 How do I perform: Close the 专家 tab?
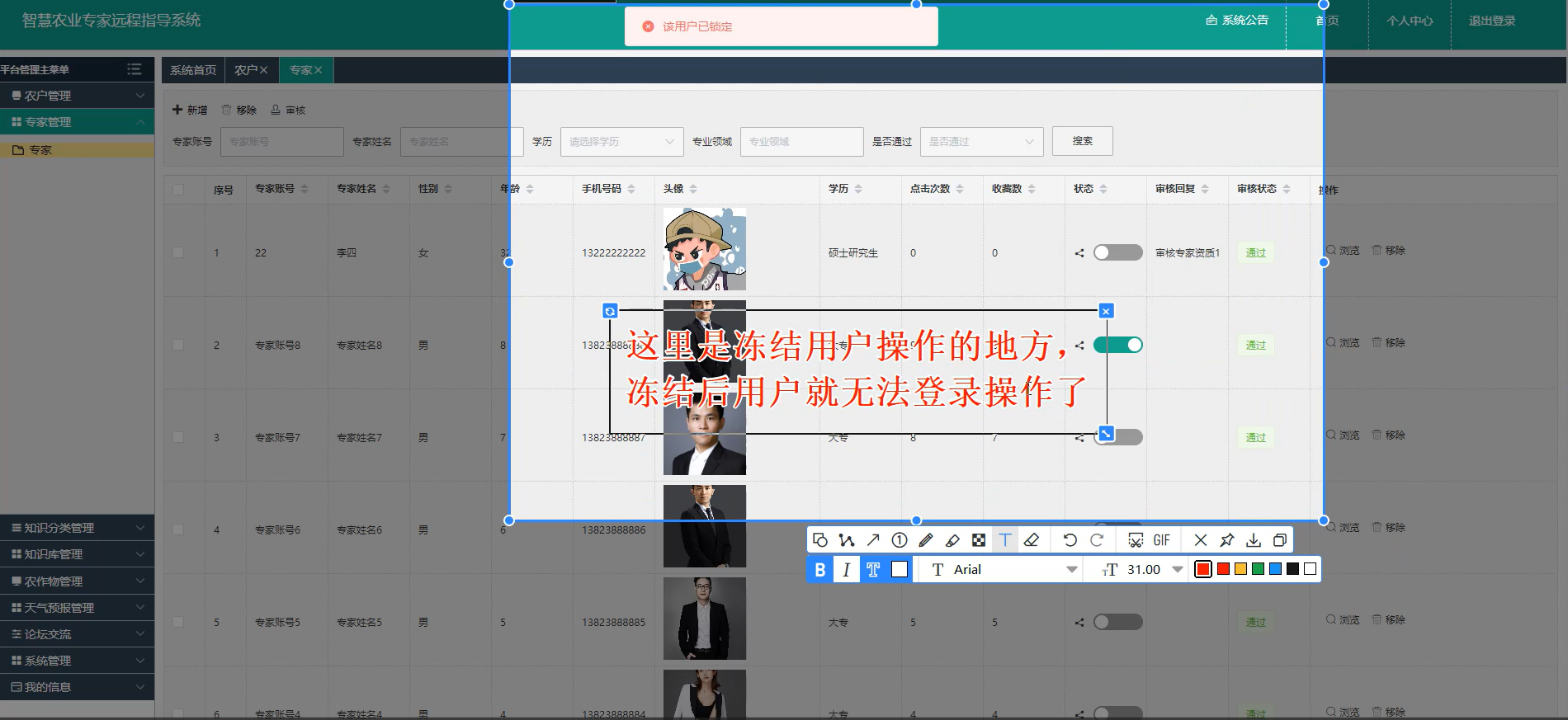[318, 70]
